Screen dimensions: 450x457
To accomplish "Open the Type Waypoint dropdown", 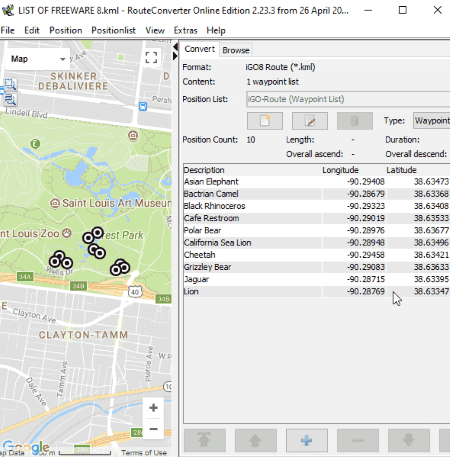I will coord(432,121).
